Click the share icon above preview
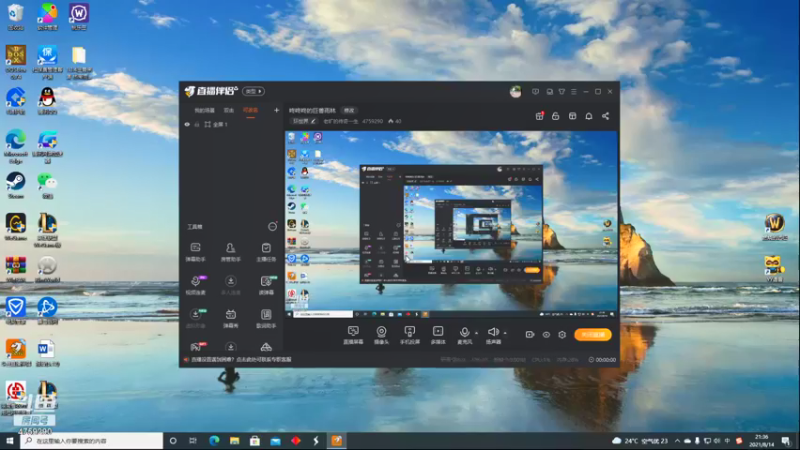Screen dimensions: 800x450 point(606,116)
